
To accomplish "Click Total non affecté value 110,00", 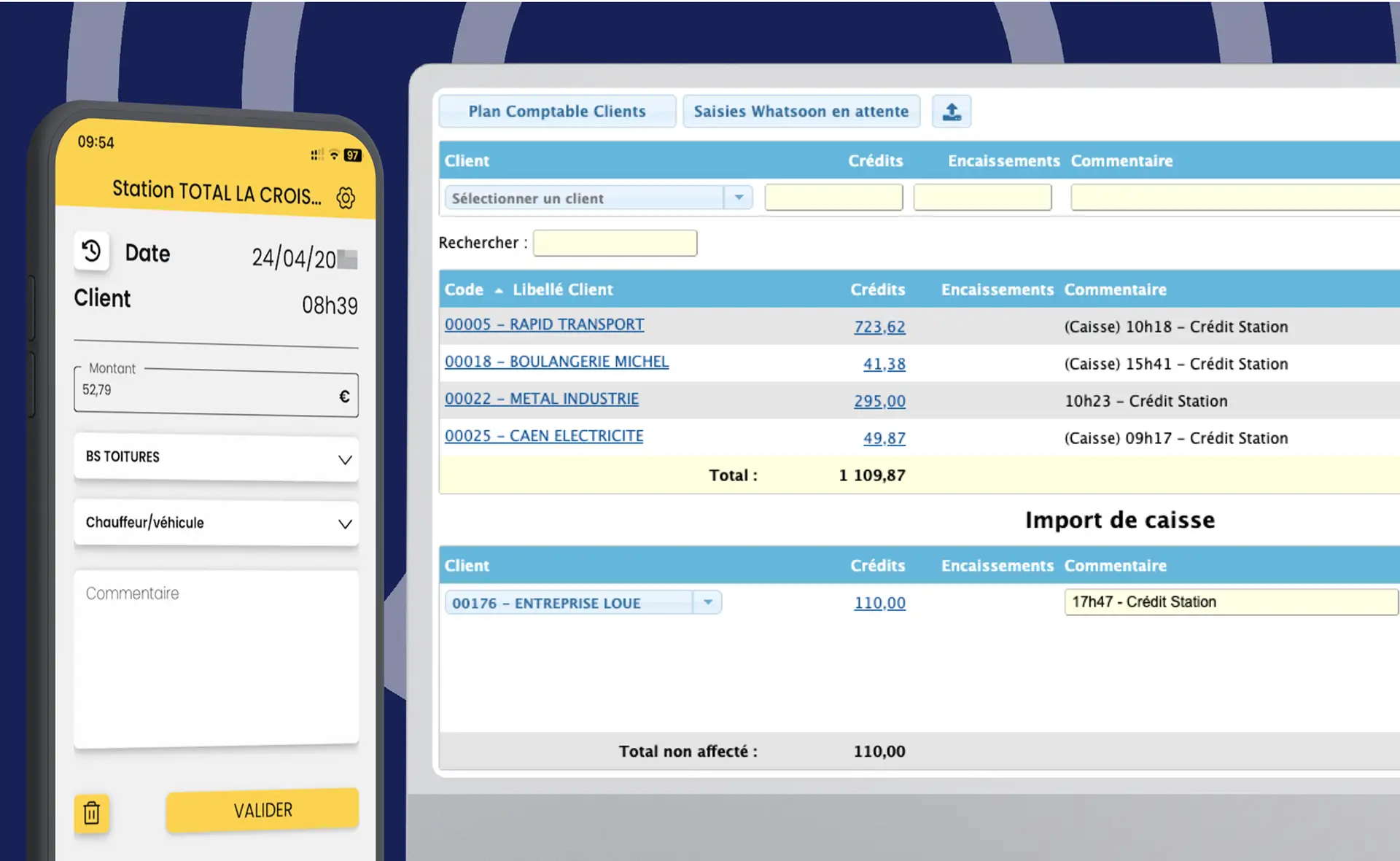I will tap(879, 752).
